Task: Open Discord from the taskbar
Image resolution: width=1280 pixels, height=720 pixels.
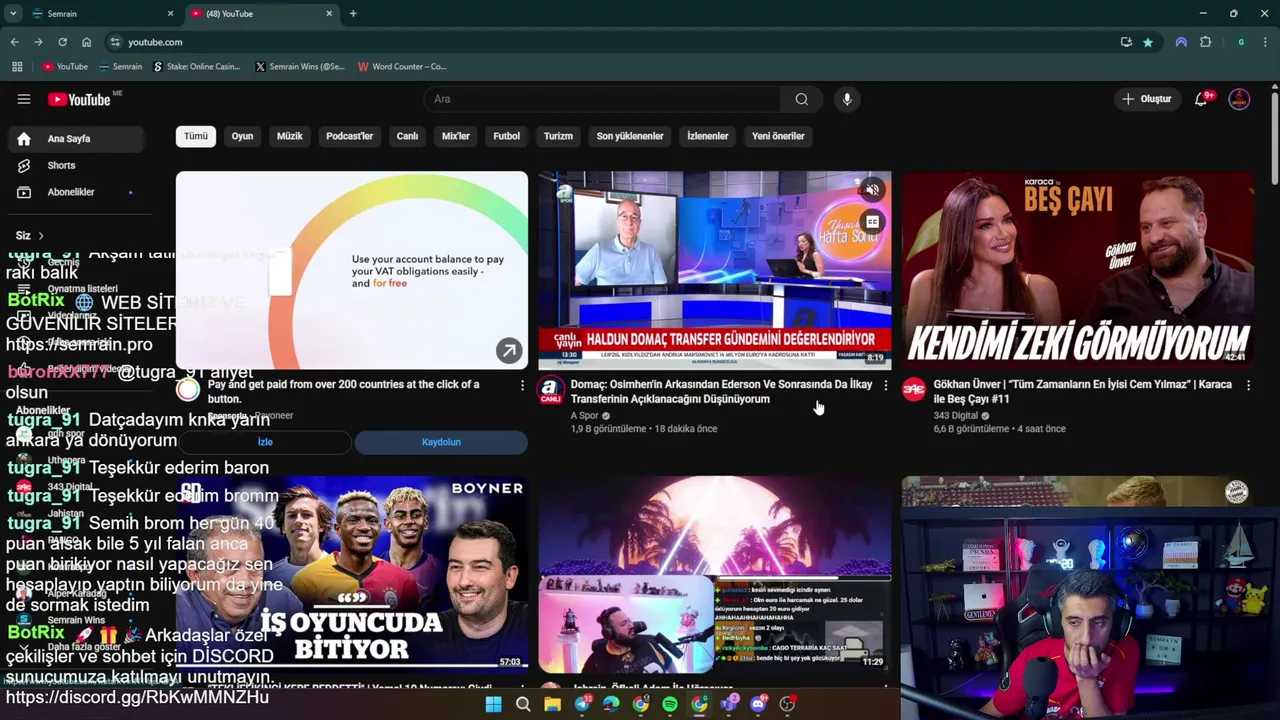Action: [758, 704]
